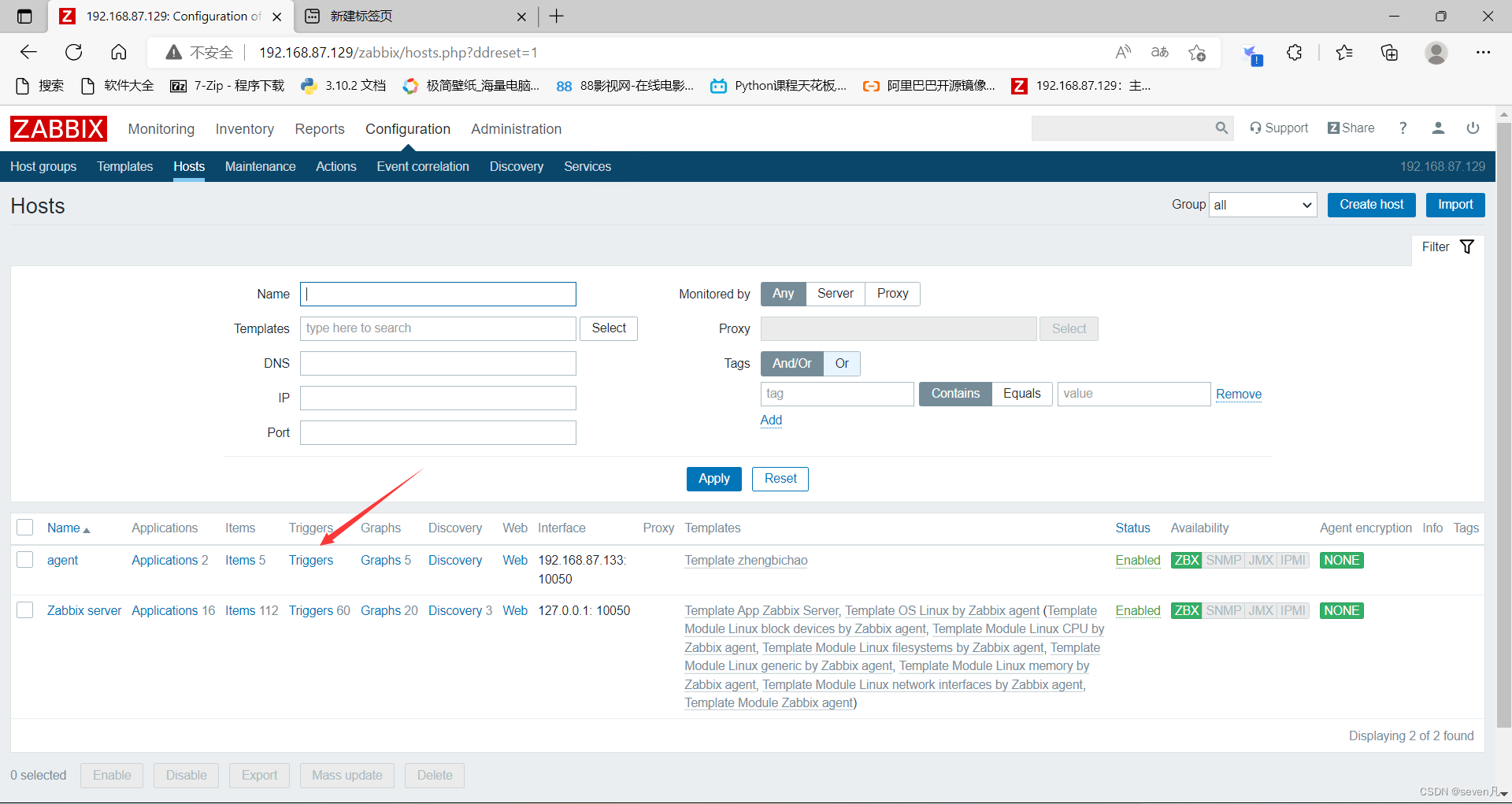Reload the page with refresh icon

(x=74, y=52)
